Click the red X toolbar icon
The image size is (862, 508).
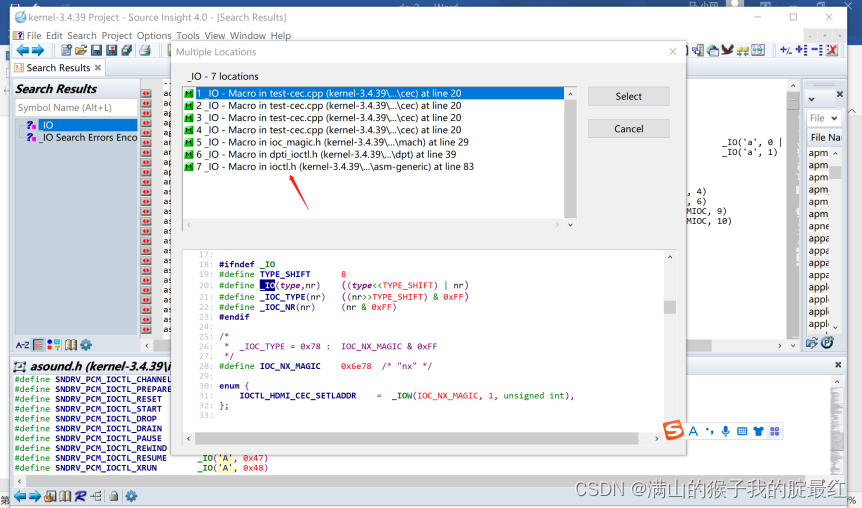tap(832, 50)
